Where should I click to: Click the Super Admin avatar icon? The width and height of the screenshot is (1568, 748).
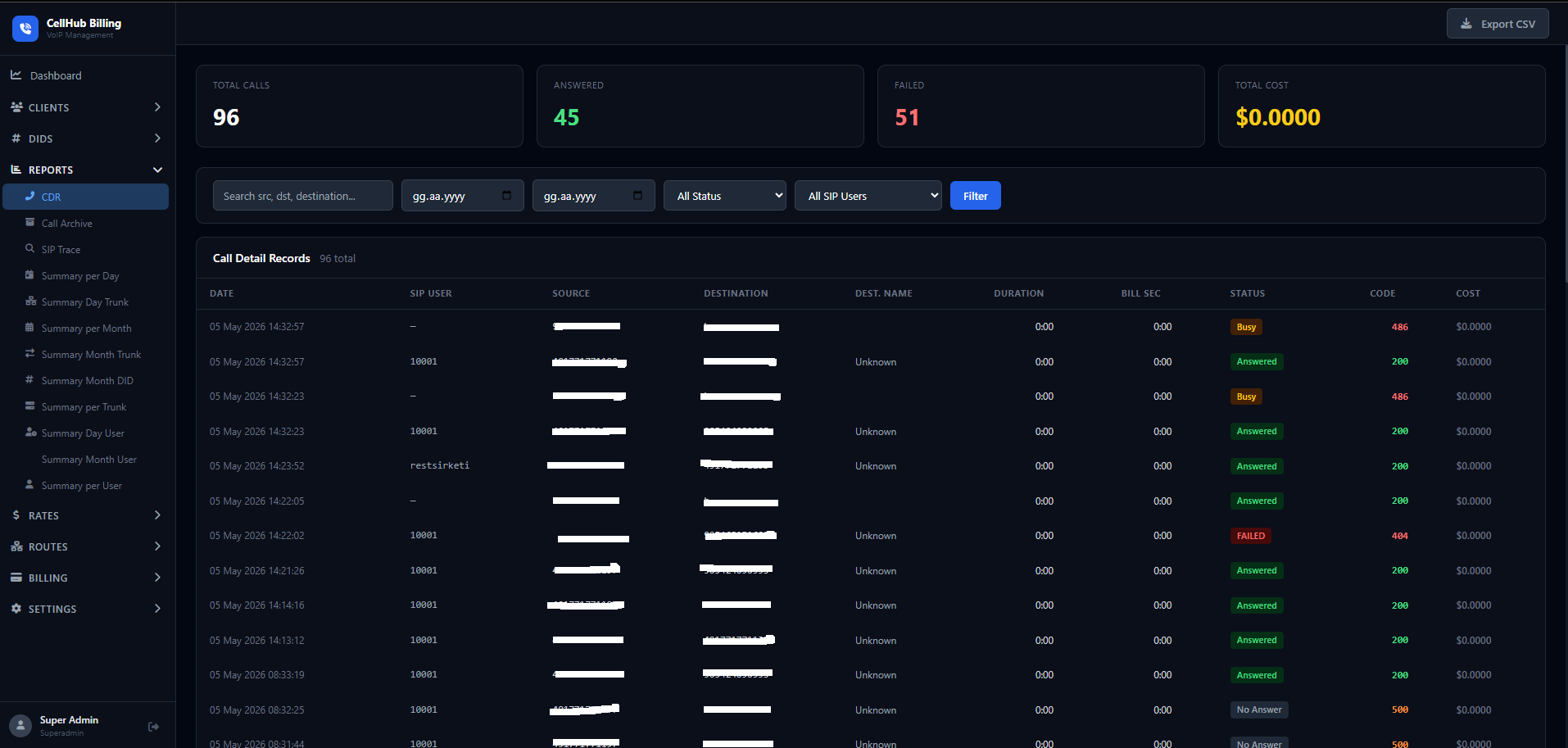click(20, 725)
